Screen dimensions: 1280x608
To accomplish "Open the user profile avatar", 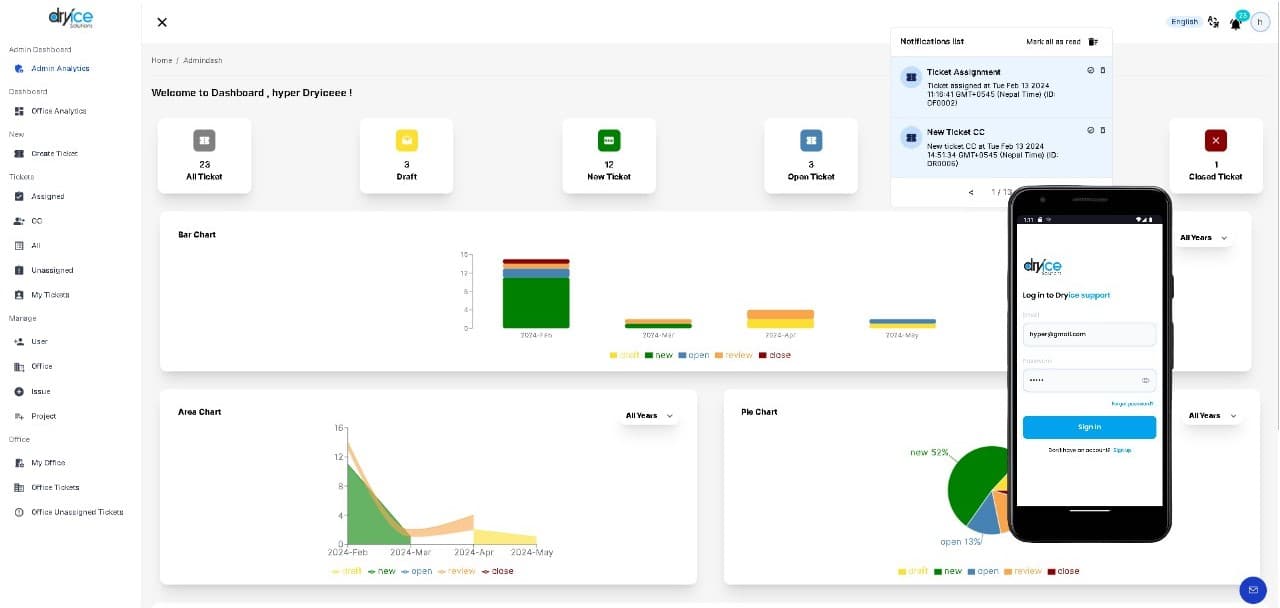I will (x=1260, y=23).
